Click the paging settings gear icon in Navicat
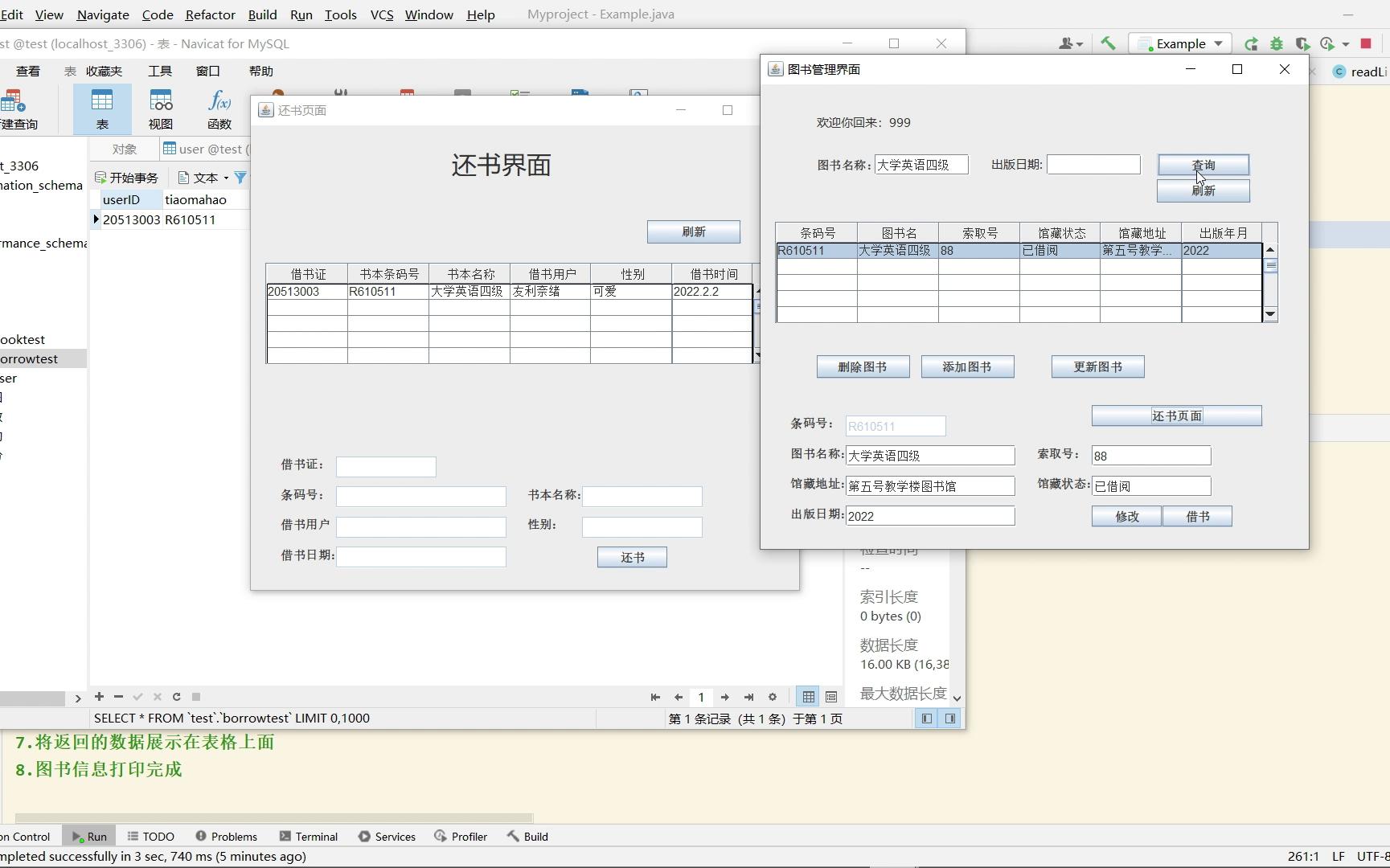Viewport: 1390px width, 868px height. click(773, 698)
